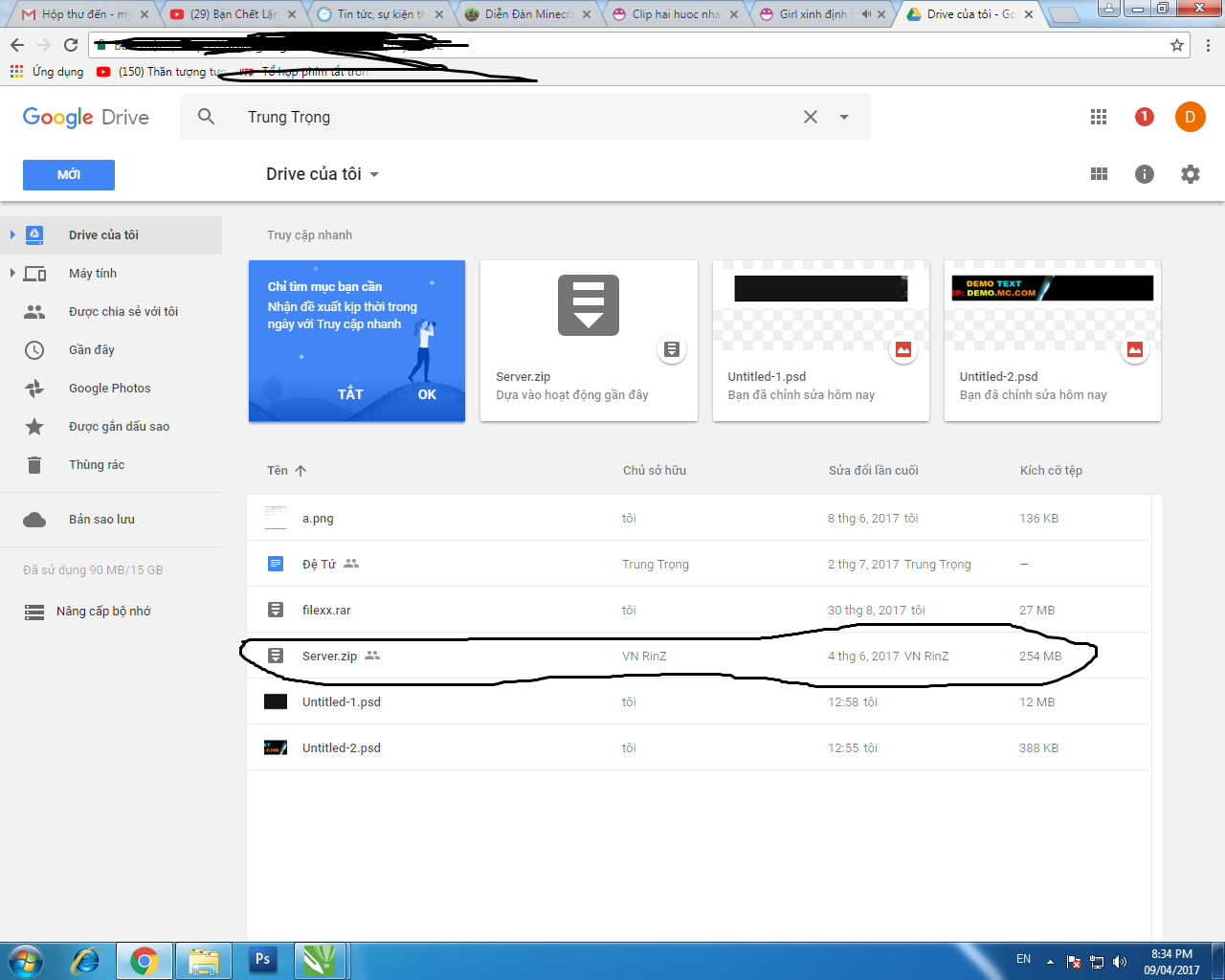Clear the search text with X

point(811,117)
